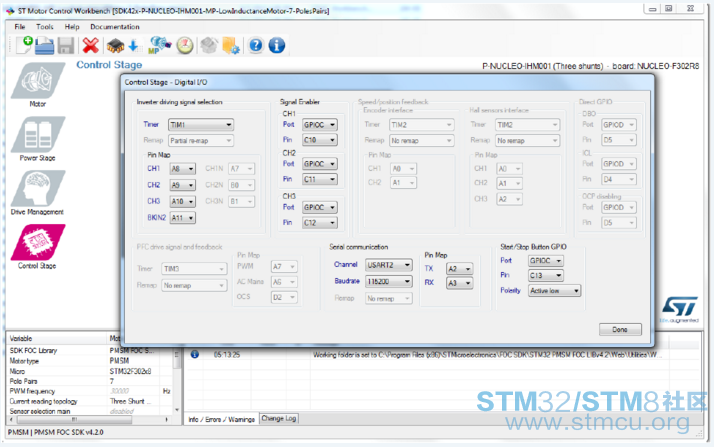This screenshot has width=714, height=447.
Task: Open Signal Enabler CH1 Pin C10 dropdown
Action: 320,140
